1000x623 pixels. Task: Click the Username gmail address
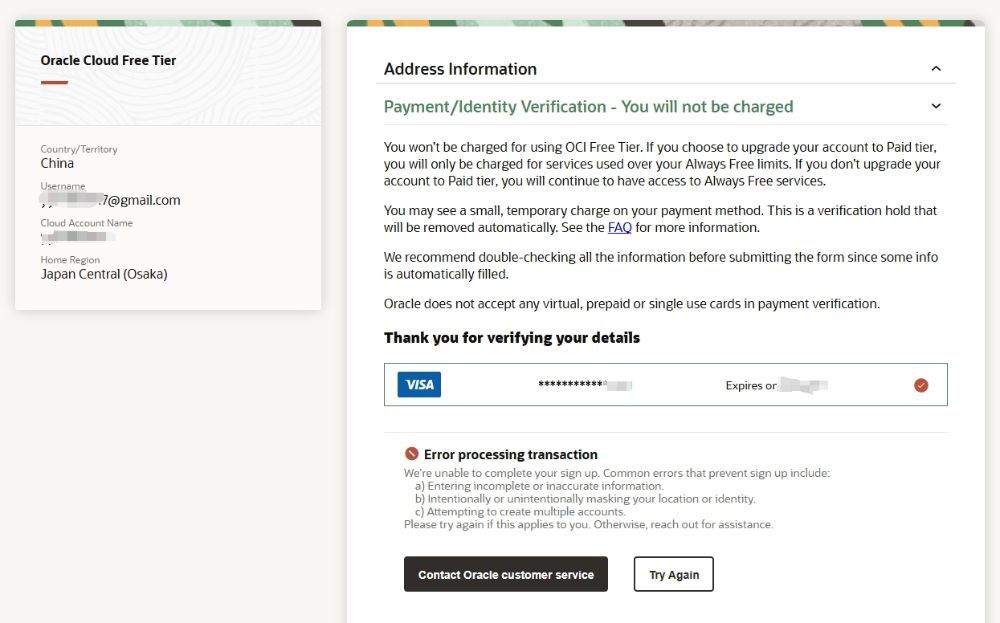pyautogui.click(x=110, y=200)
